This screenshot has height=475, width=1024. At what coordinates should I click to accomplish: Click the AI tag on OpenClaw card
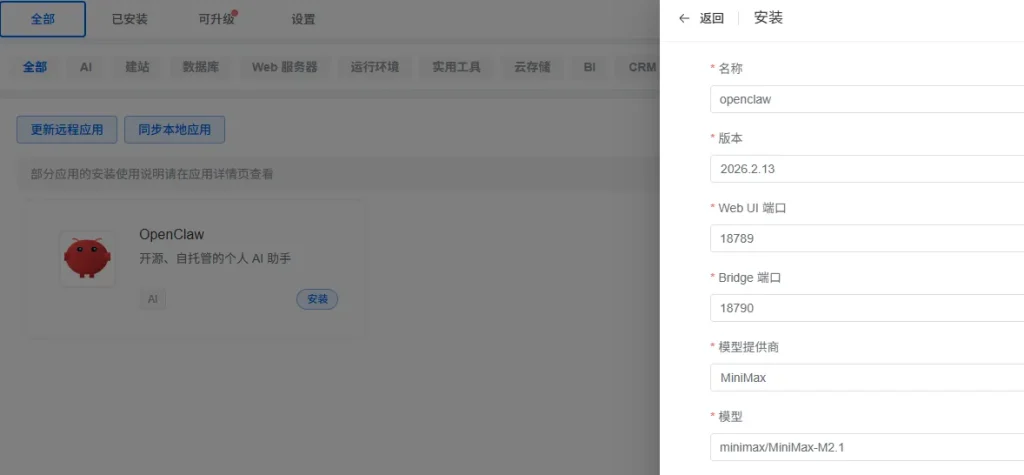pos(153,299)
